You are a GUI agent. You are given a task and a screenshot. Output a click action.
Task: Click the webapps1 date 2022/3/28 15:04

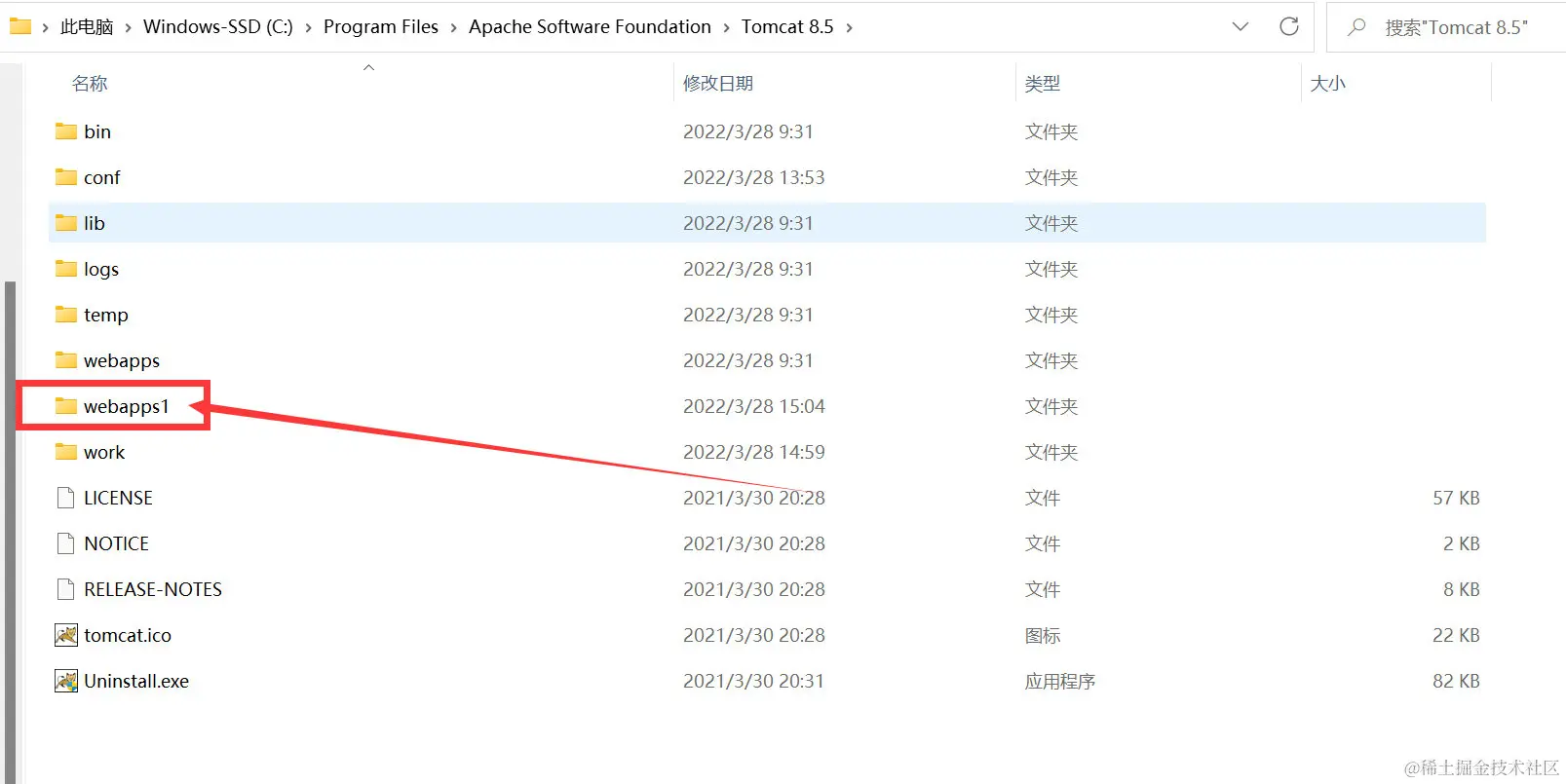click(754, 406)
